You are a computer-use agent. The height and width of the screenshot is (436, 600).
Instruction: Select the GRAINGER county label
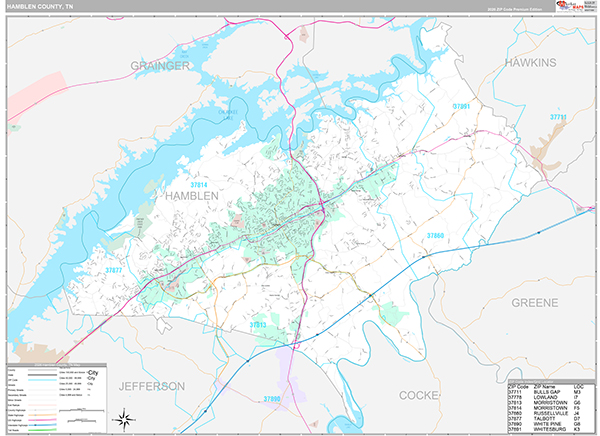pyautogui.click(x=160, y=66)
